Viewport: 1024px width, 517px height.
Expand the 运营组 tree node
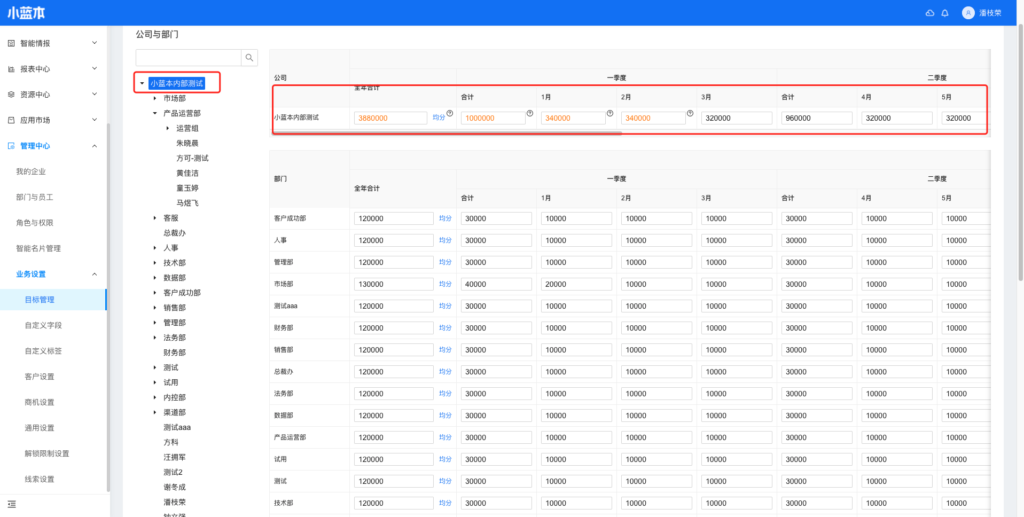click(x=167, y=129)
